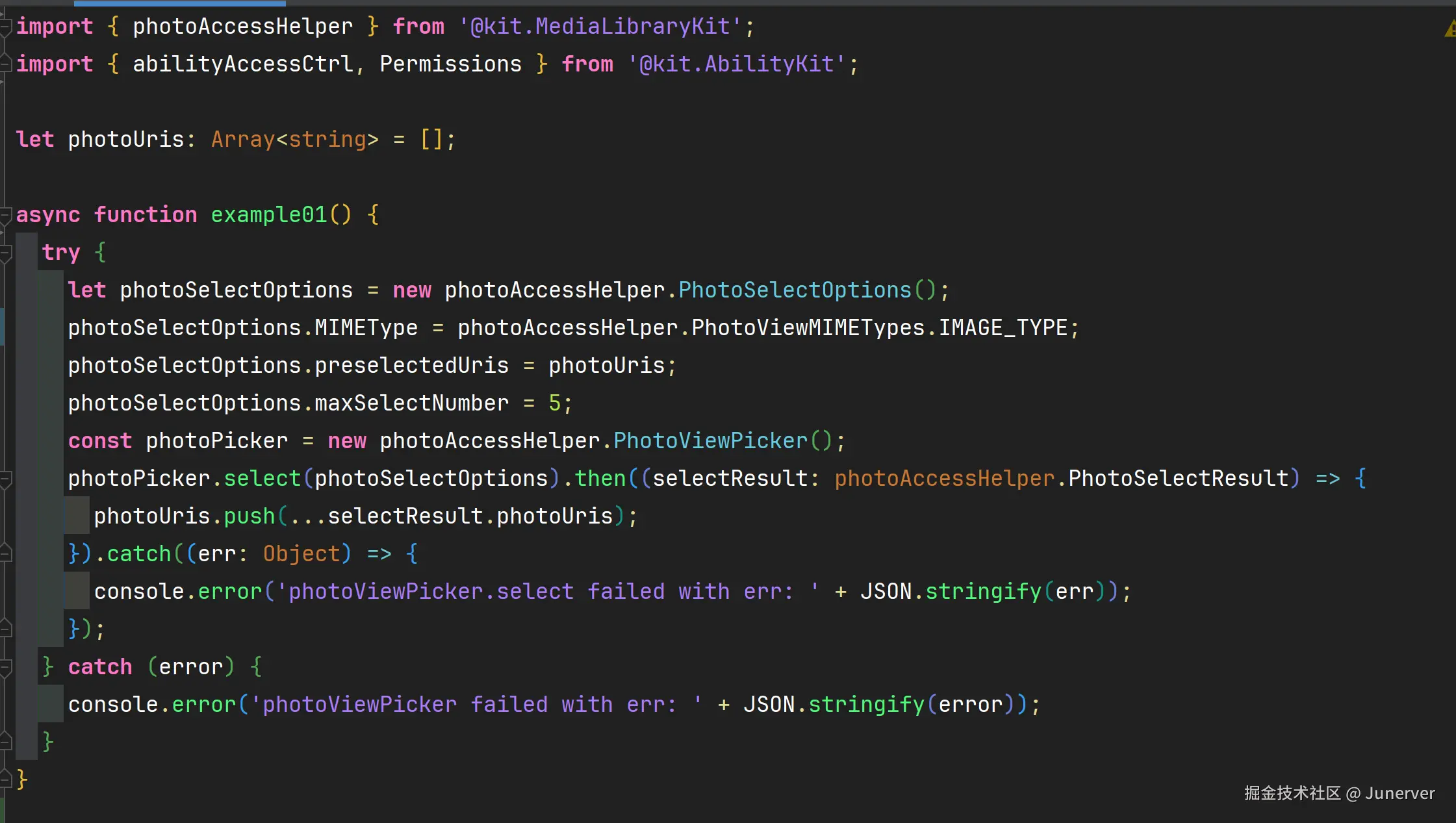Click the example01 function name
Viewport: 1456px width, 823px height.
pos(268,215)
